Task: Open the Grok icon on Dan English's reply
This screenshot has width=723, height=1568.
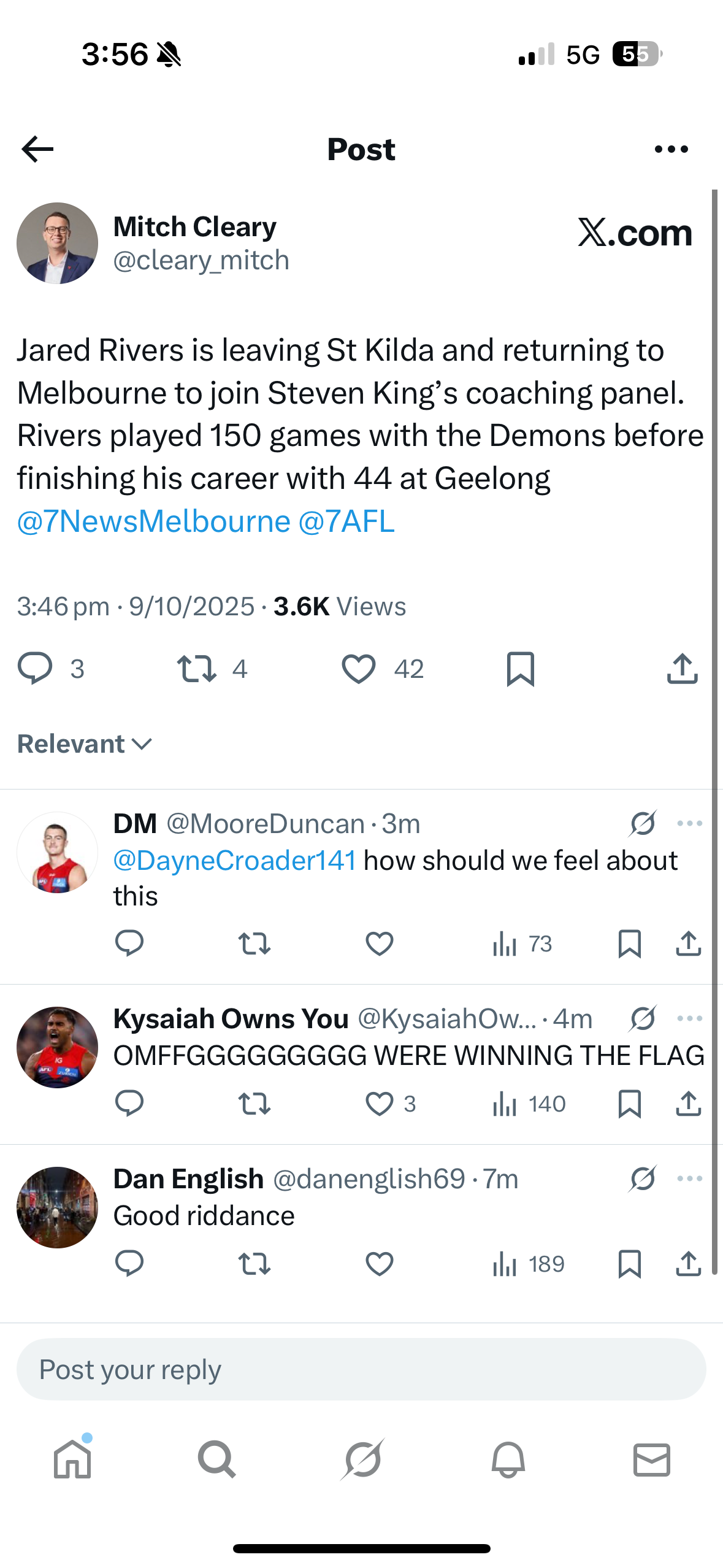Action: [x=643, y=1178]
